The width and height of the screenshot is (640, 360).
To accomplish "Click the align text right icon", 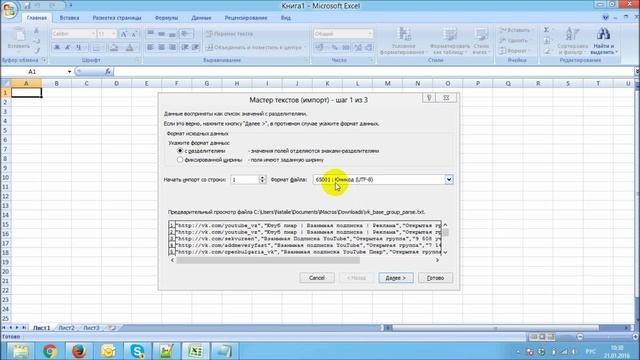I will pos(172,47).
